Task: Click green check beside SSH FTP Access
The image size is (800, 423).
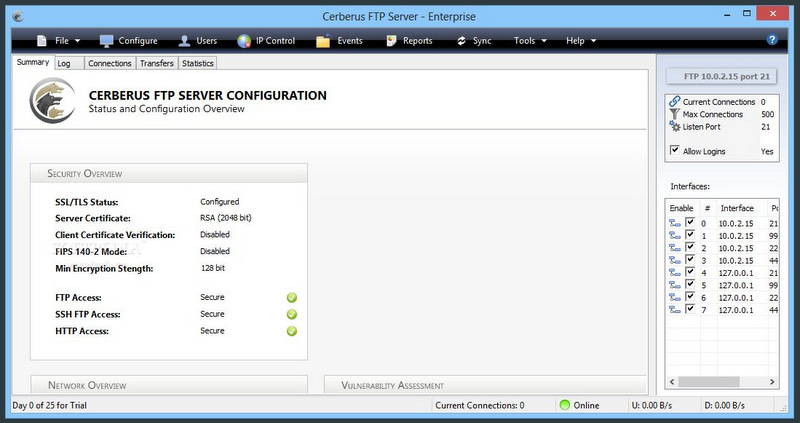Action: coord(292,314)
